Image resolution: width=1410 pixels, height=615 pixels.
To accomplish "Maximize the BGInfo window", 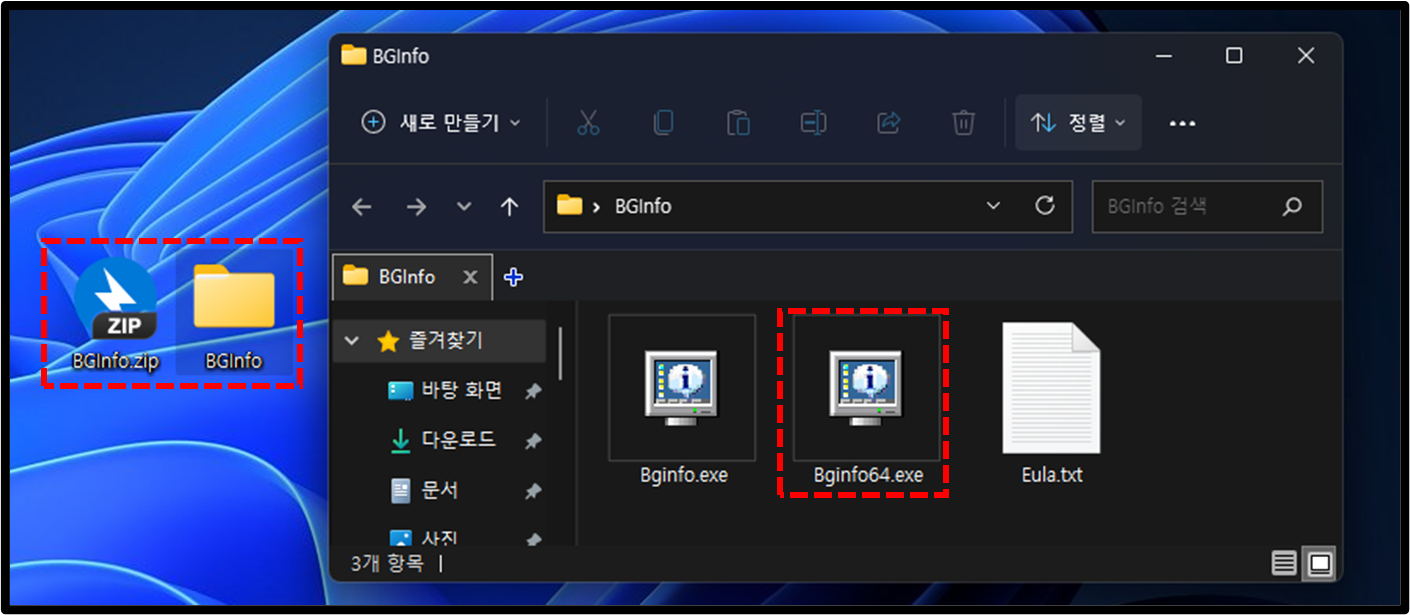I will click(1234, 56).
